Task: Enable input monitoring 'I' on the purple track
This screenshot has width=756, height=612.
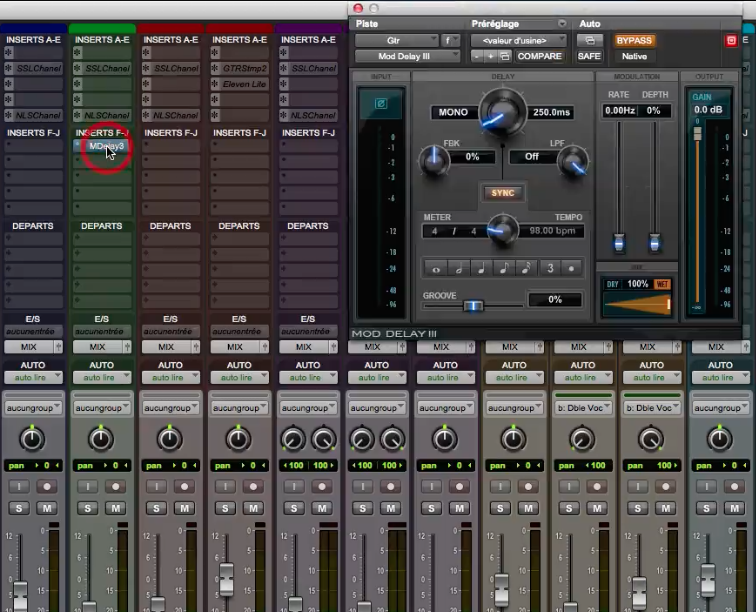Action: pyautogui.click(x=294, y=487)
